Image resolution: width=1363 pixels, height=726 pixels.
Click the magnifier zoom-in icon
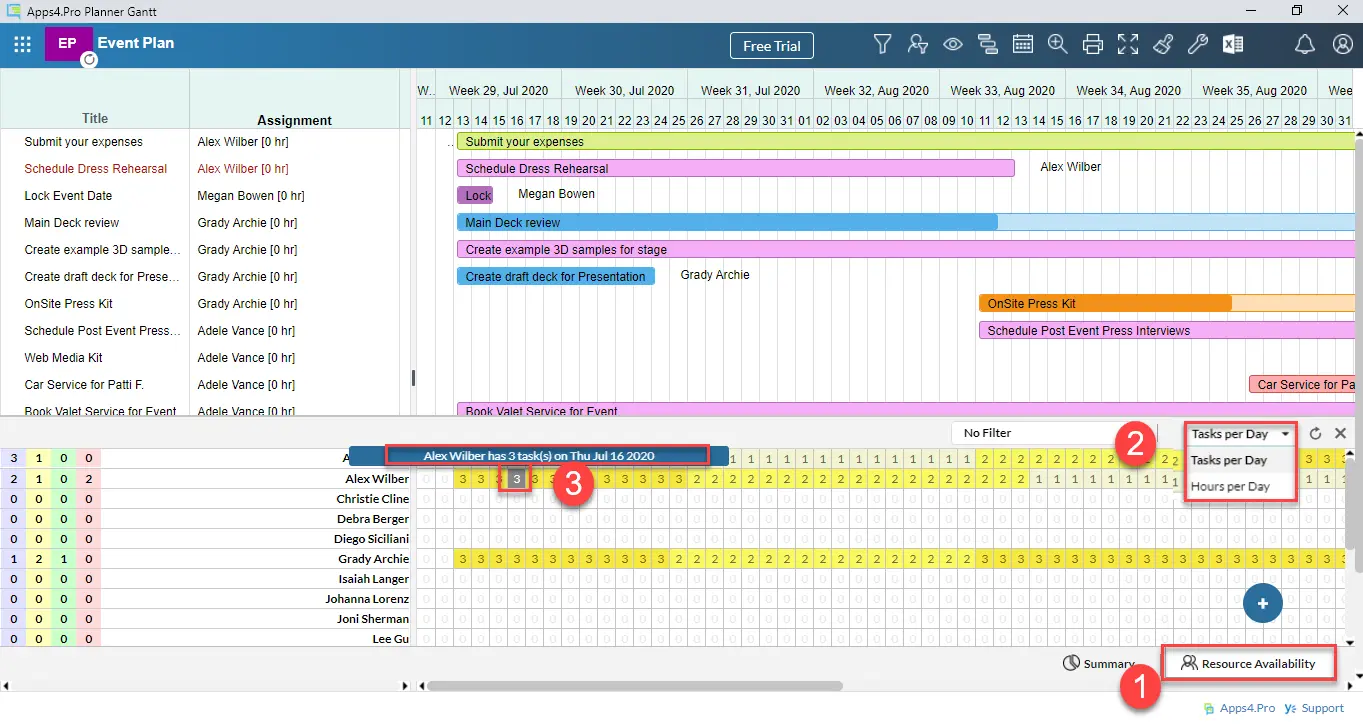pos(1057,44)
